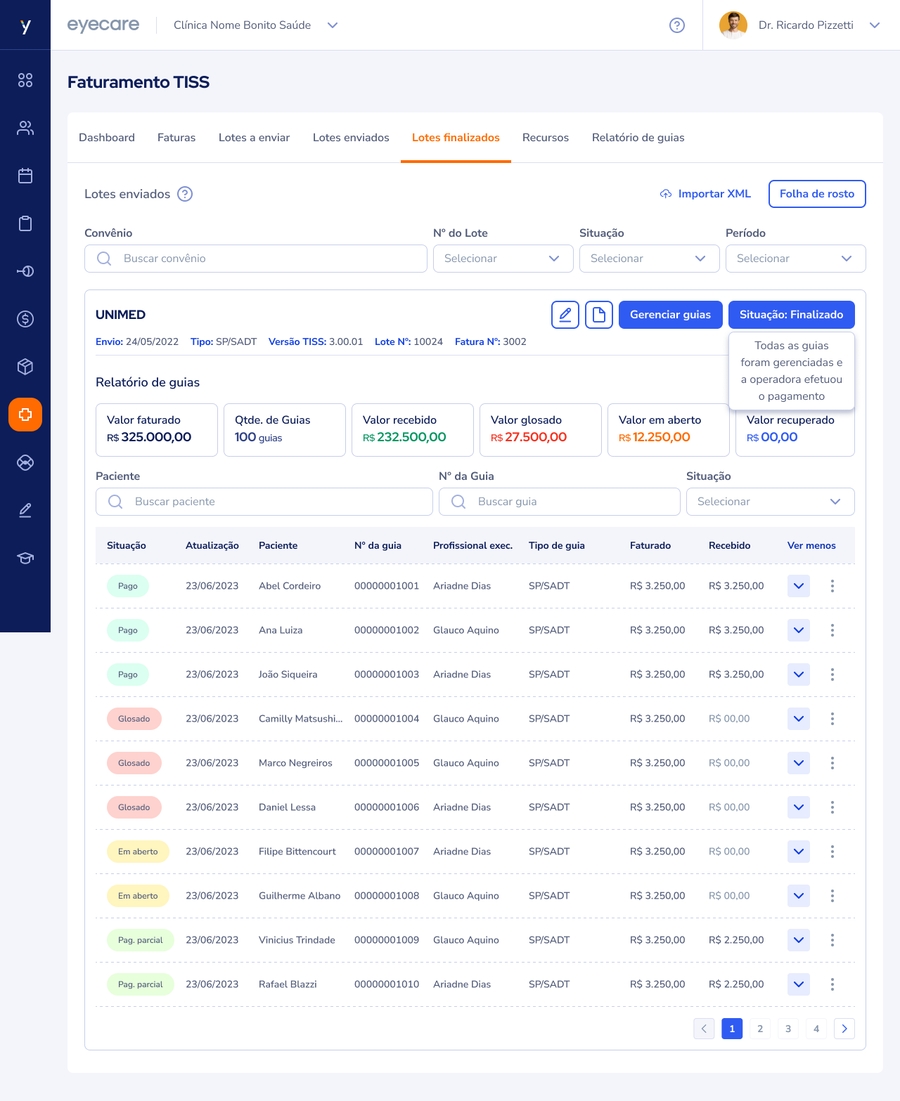Click the Importar XML link
Viewport: 900px width, 1101px height.
[705, 194]
